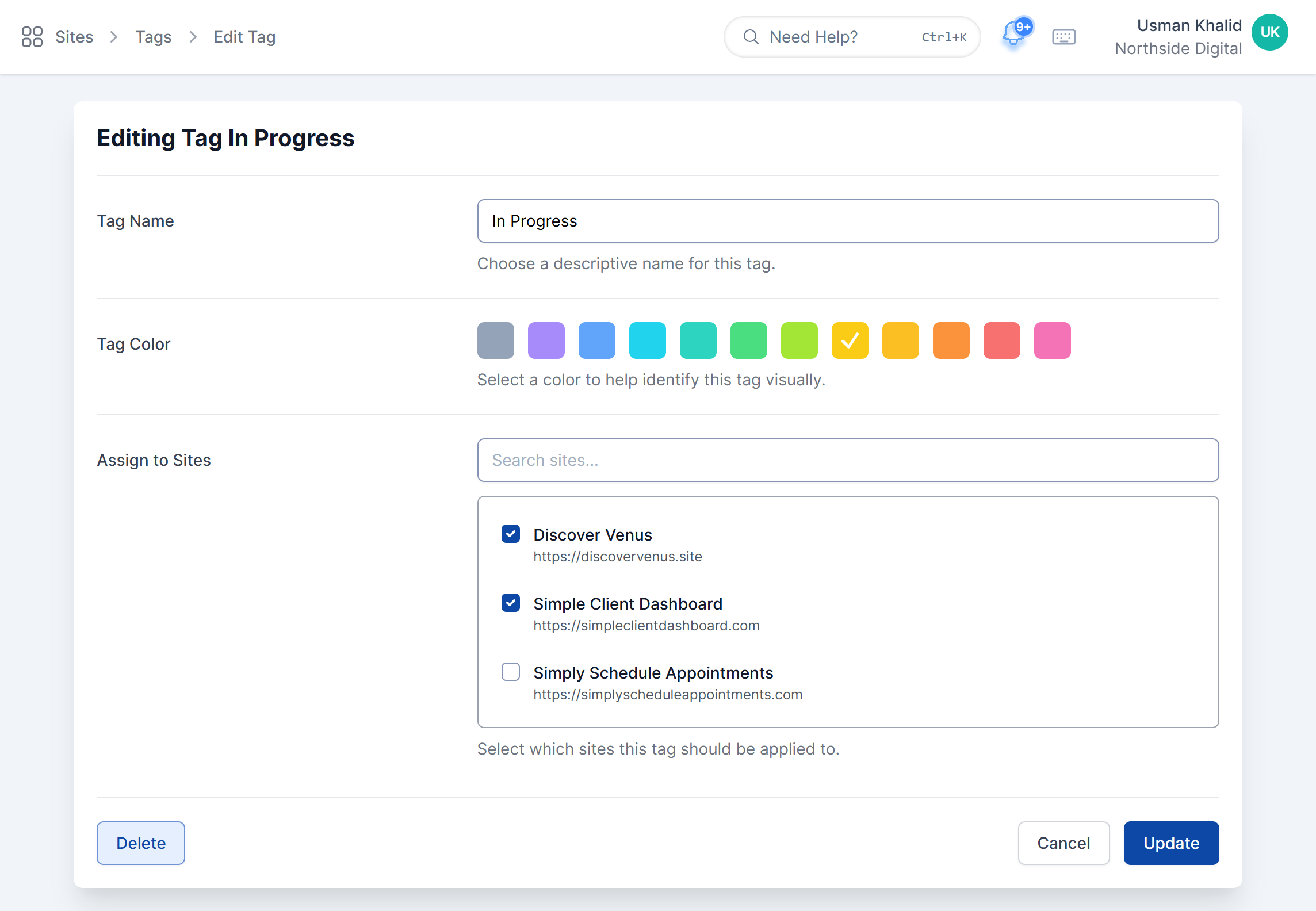Image resolution: width=1316 pixels, height=911 pixels.
Task: Click the UK user avatar
Action: [1269, 32]
